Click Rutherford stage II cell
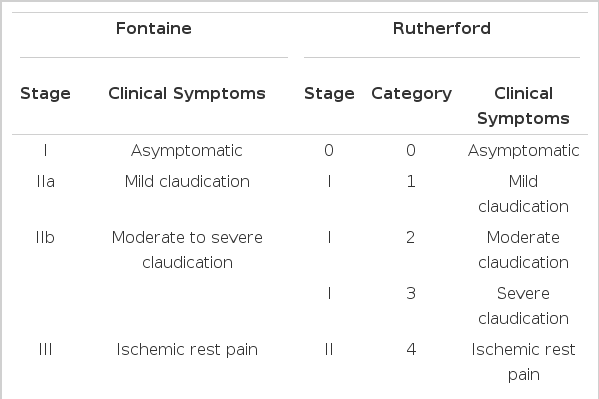This screenshot has width=599, height=399. (329, 350)
